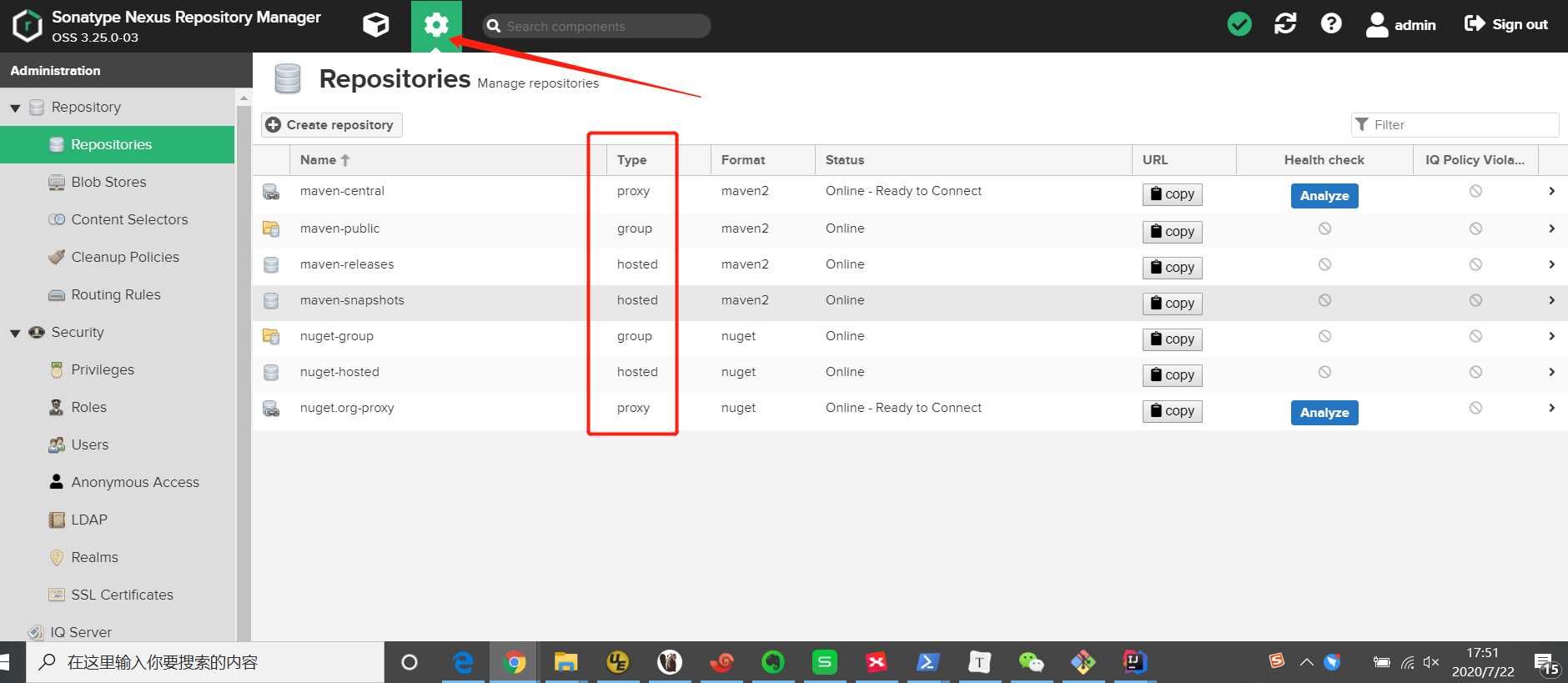Click the sidebar scrollbar up arrow

point(244,98)
